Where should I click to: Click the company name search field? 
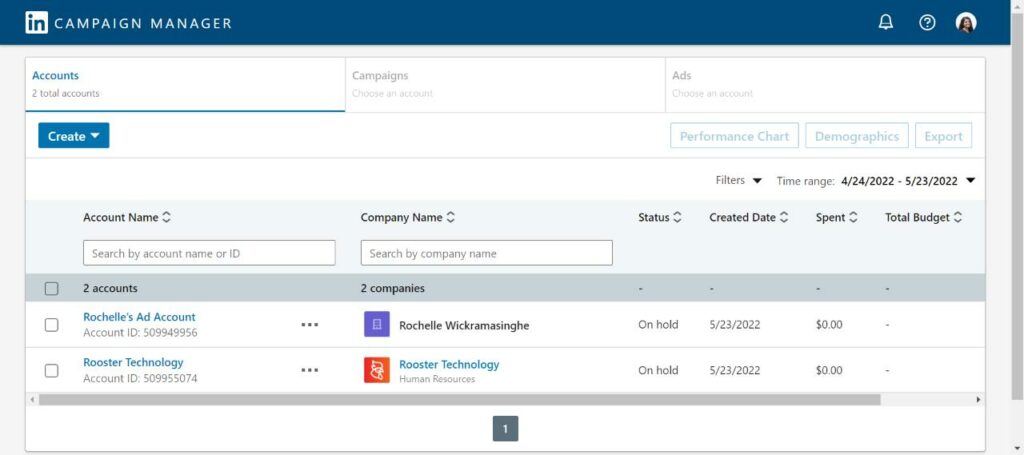pos(487,253)
